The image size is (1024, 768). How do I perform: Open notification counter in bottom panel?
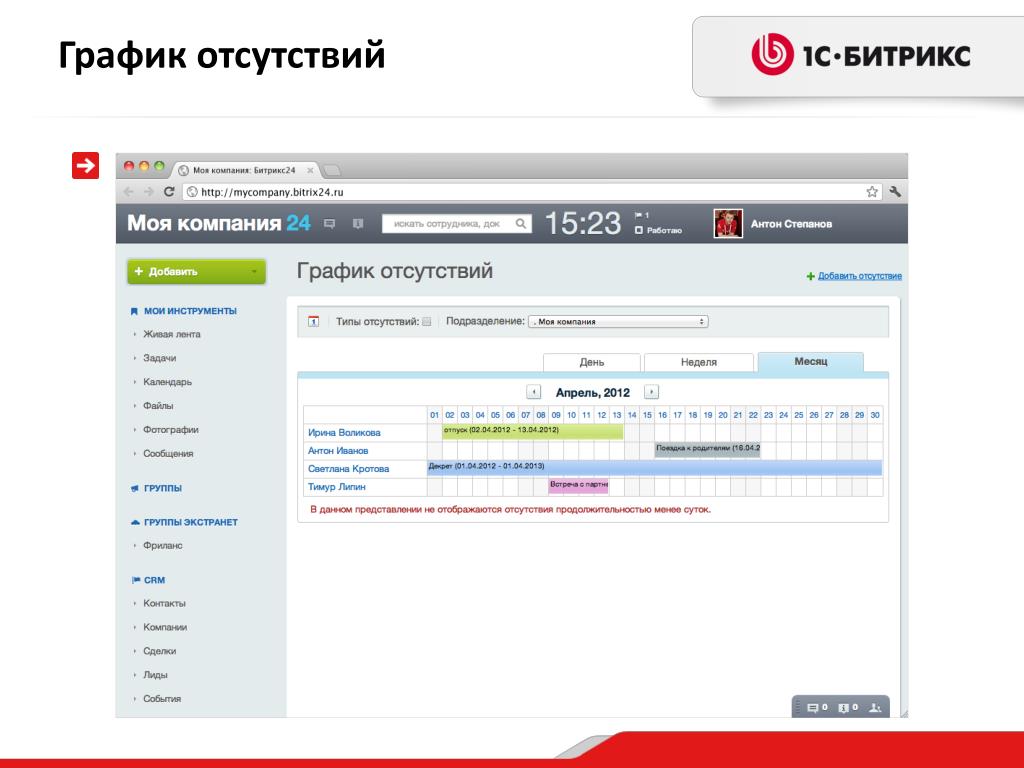[848, 707]
